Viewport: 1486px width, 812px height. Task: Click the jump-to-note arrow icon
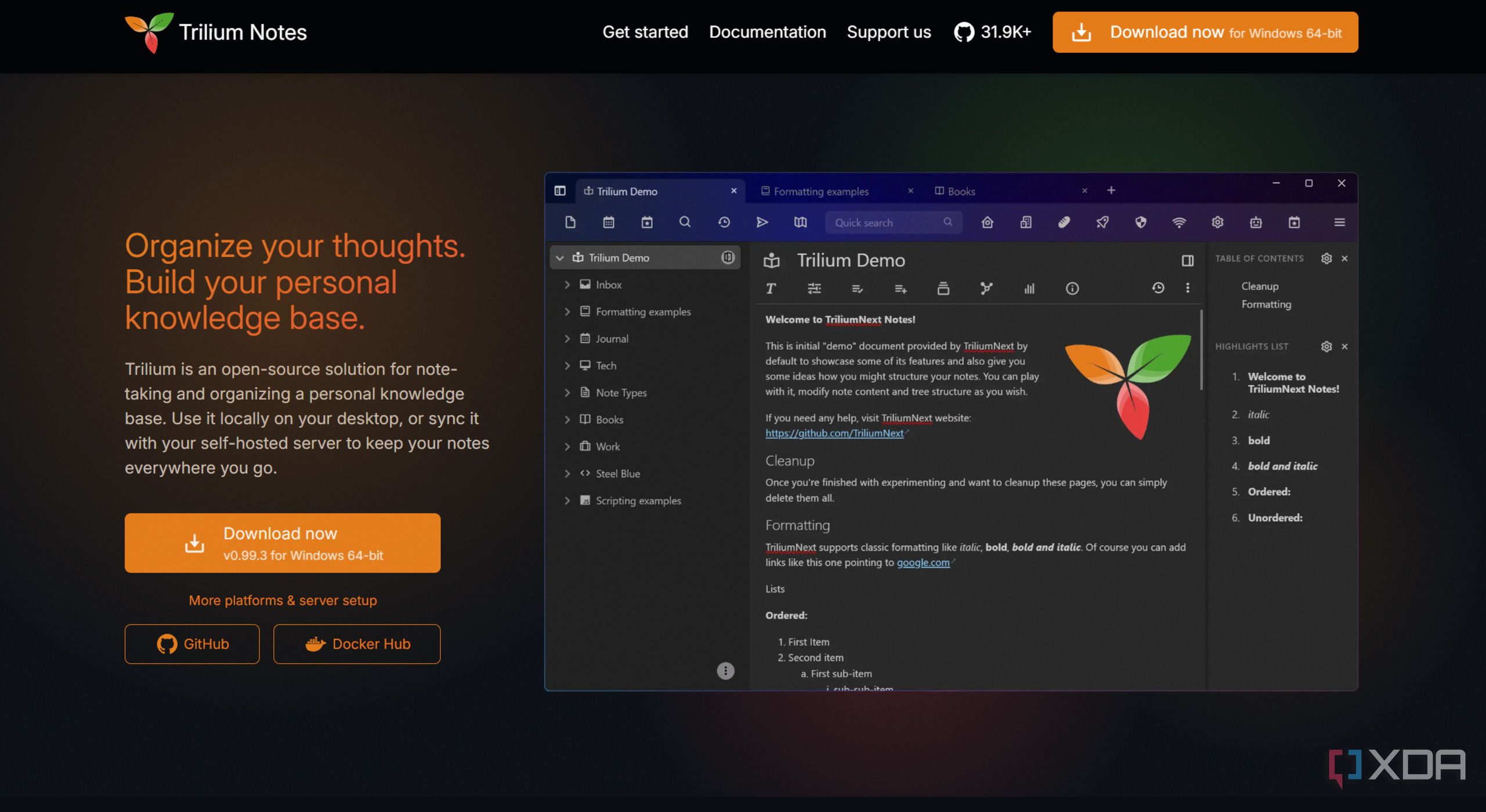[762, 222]
